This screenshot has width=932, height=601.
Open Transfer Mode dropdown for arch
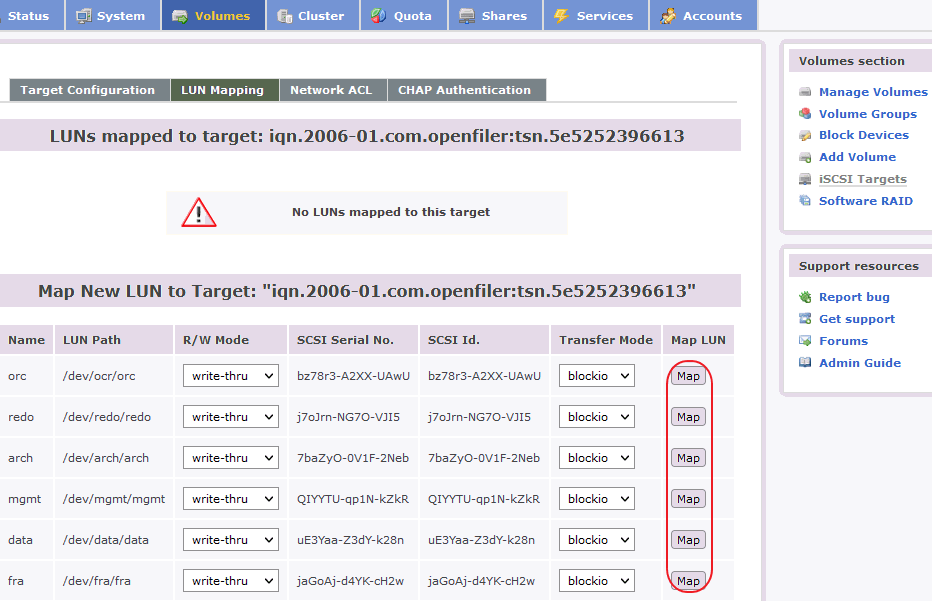coord(597,458)
